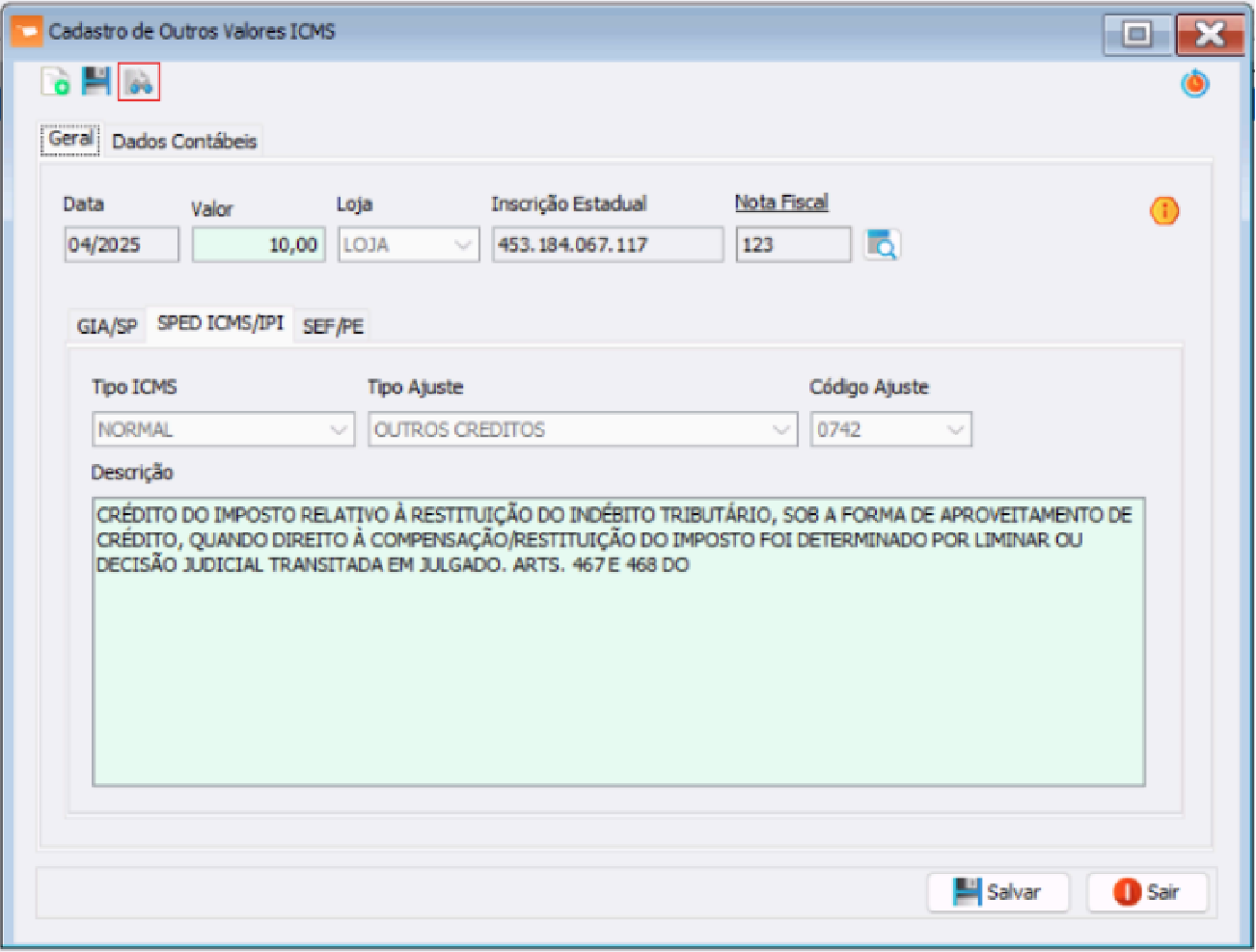This screenshot has width=1256, height=952.
Task: Click the binoculars search icon
Action: point(139,82)
